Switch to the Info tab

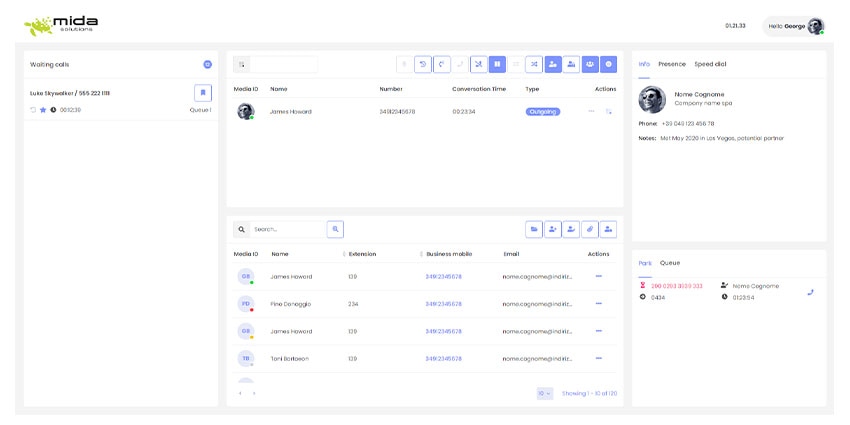coord(644,64)
